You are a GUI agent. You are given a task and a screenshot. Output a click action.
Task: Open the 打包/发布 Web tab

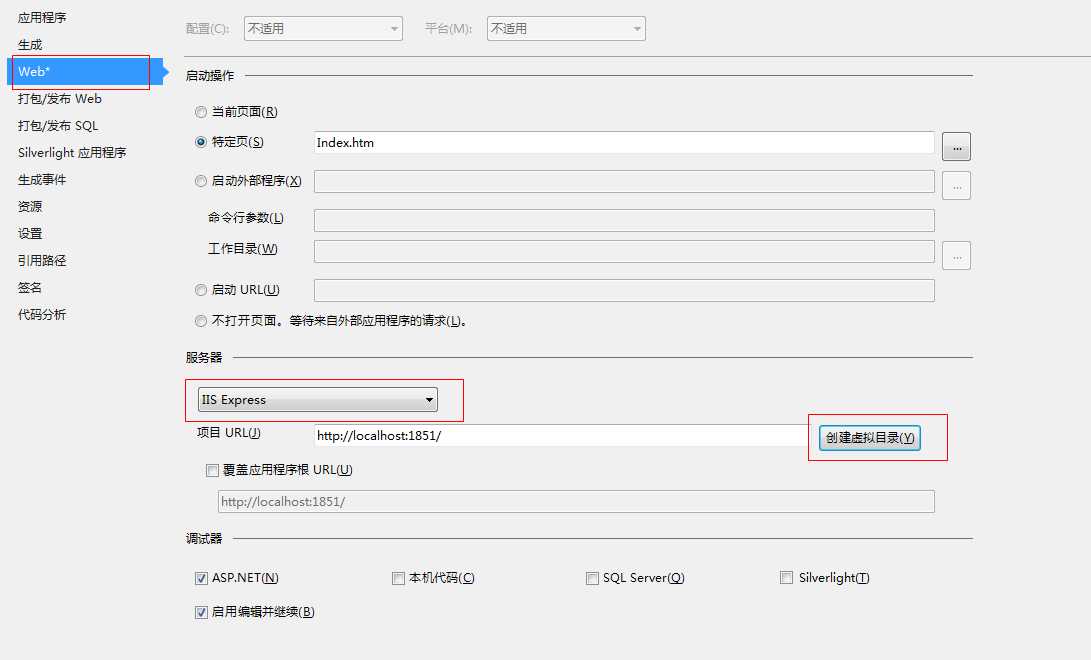[60, 99]
